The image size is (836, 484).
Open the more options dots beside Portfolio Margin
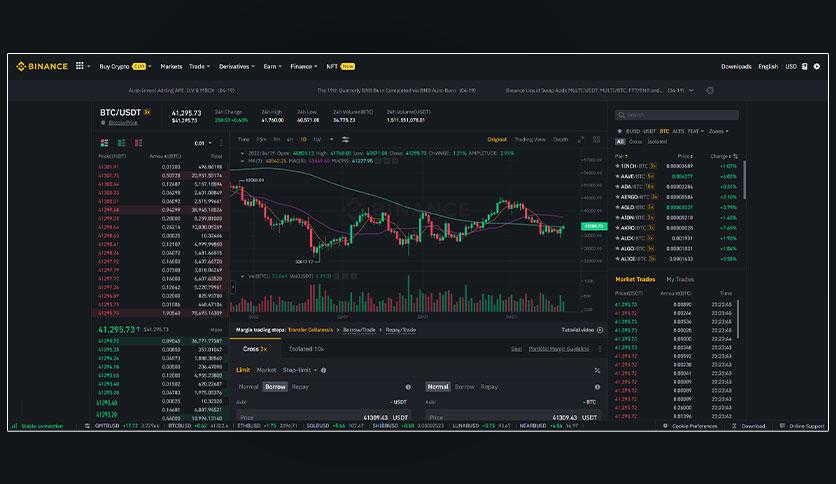pyautogui.click(x=600, y=349)
